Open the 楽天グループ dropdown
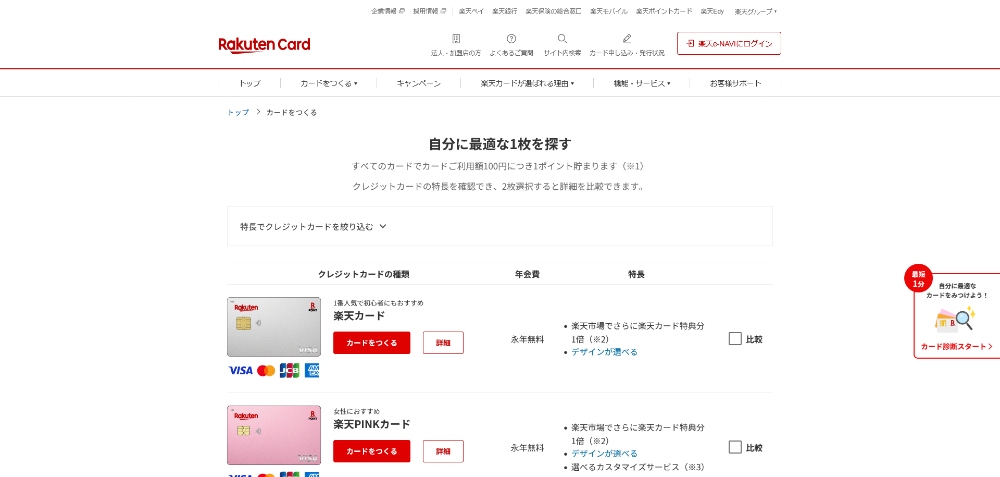This screenshot has width=1000, height=477. (x=755, y=11)
